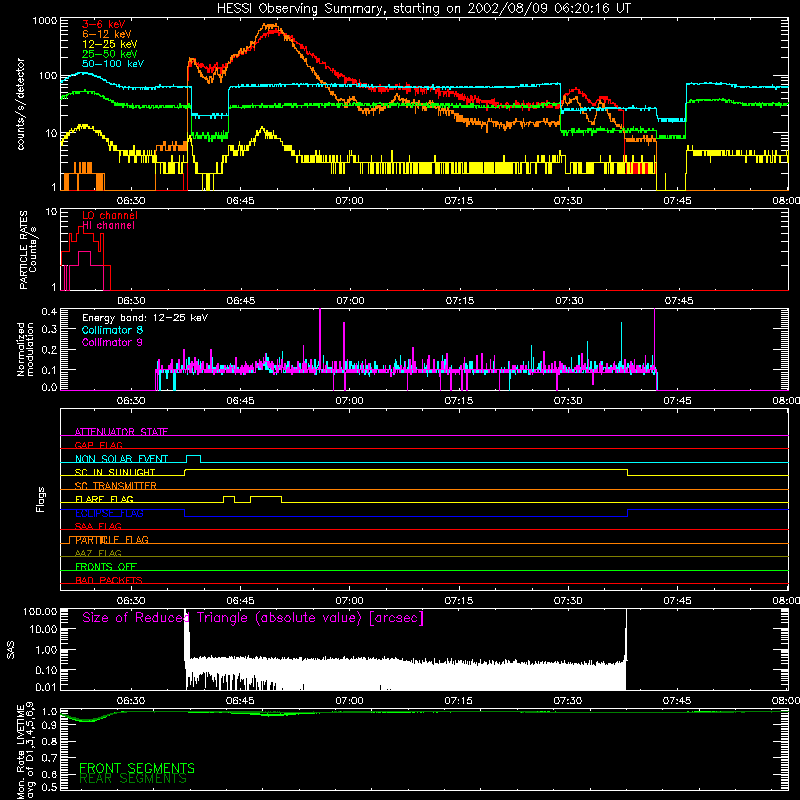Image resolution: width=800 pixels, height=800 pixels.
Task: Click the 'PARTICLE RATES' axis title
Action: (x=23, y=250)
